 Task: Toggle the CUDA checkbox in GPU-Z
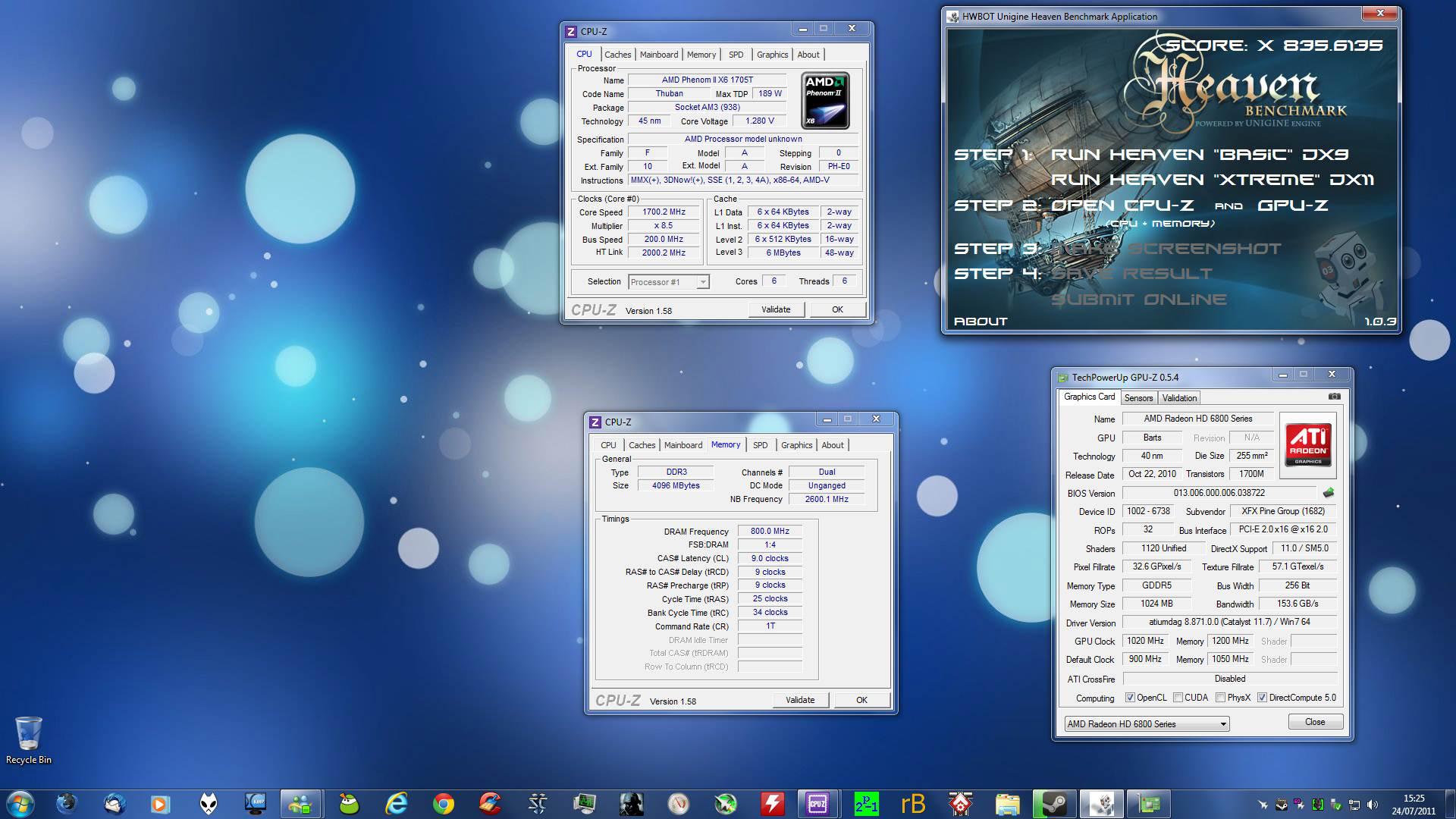pos(1178,698)
